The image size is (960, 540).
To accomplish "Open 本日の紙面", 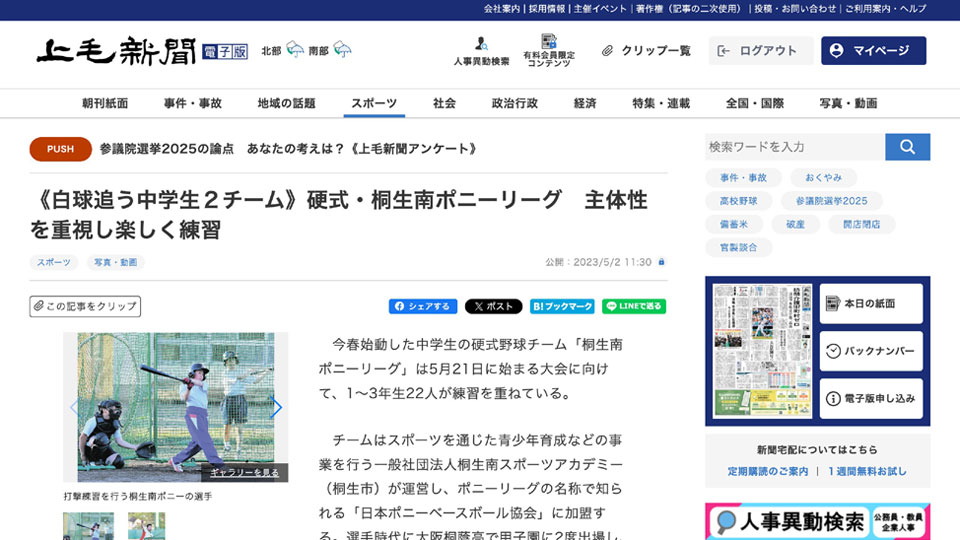I will pos(871,303).
